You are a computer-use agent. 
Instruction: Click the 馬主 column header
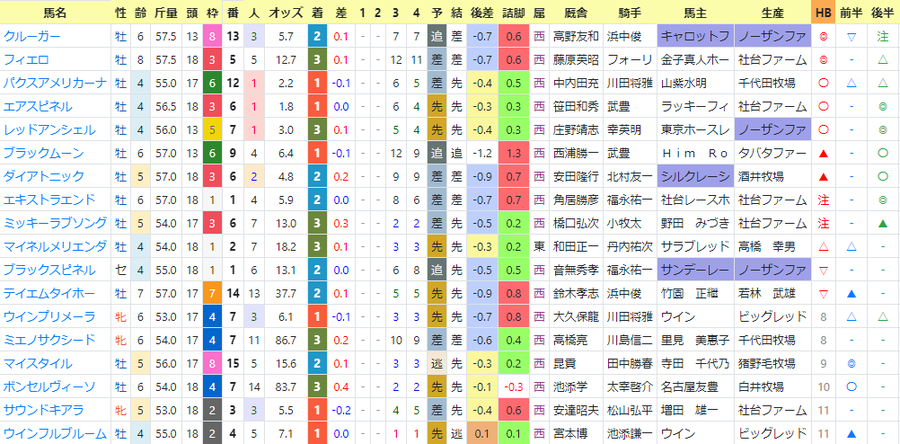[696, 12]
